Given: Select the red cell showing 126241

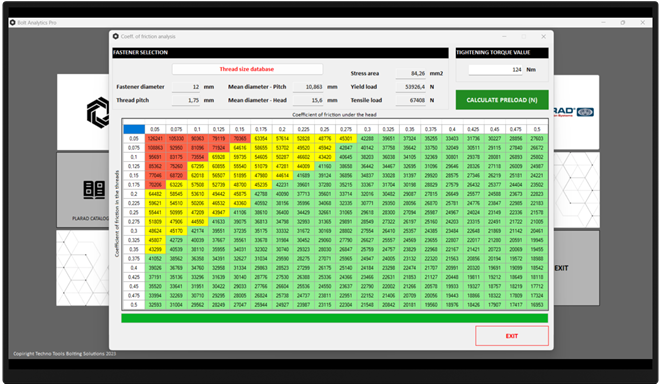Looking at the screenshot, I should click(x=155, y=139).
